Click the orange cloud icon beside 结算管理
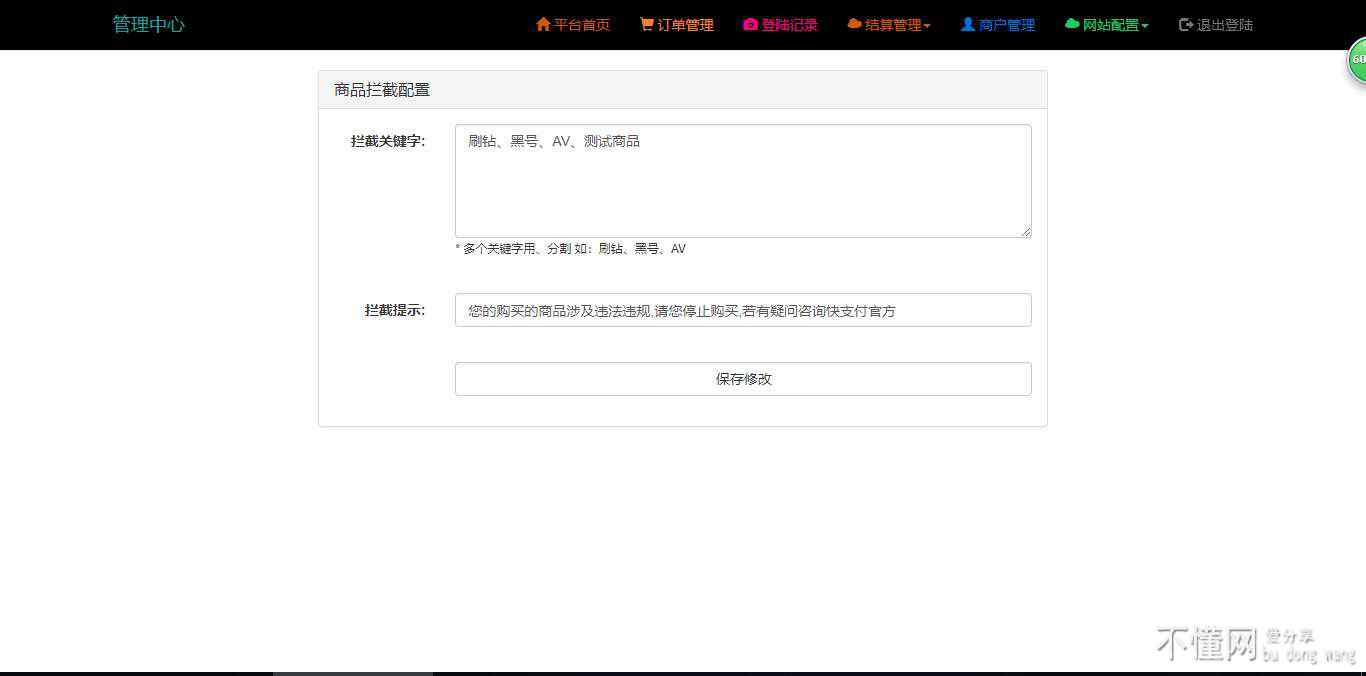The image size is (1366, 676). tap(854, 24)
